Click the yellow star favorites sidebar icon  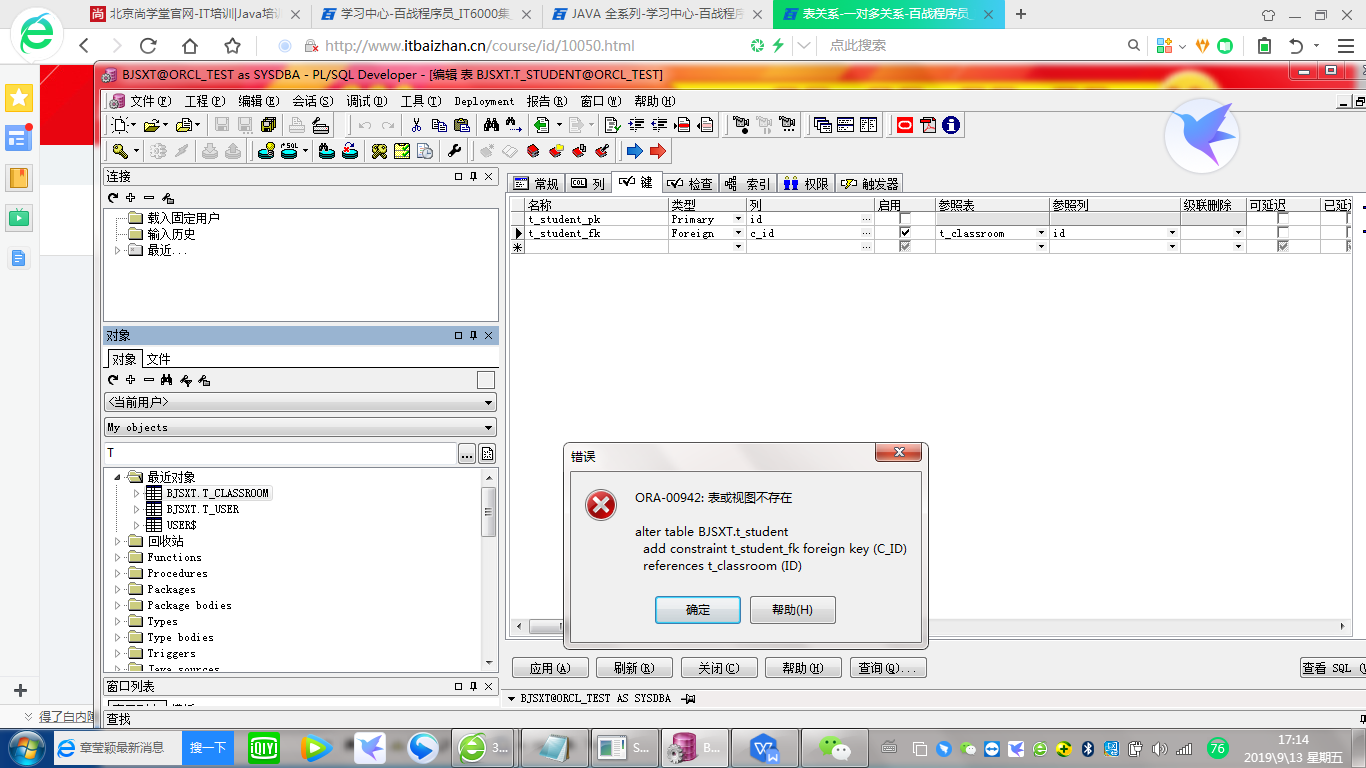(19, 98)
